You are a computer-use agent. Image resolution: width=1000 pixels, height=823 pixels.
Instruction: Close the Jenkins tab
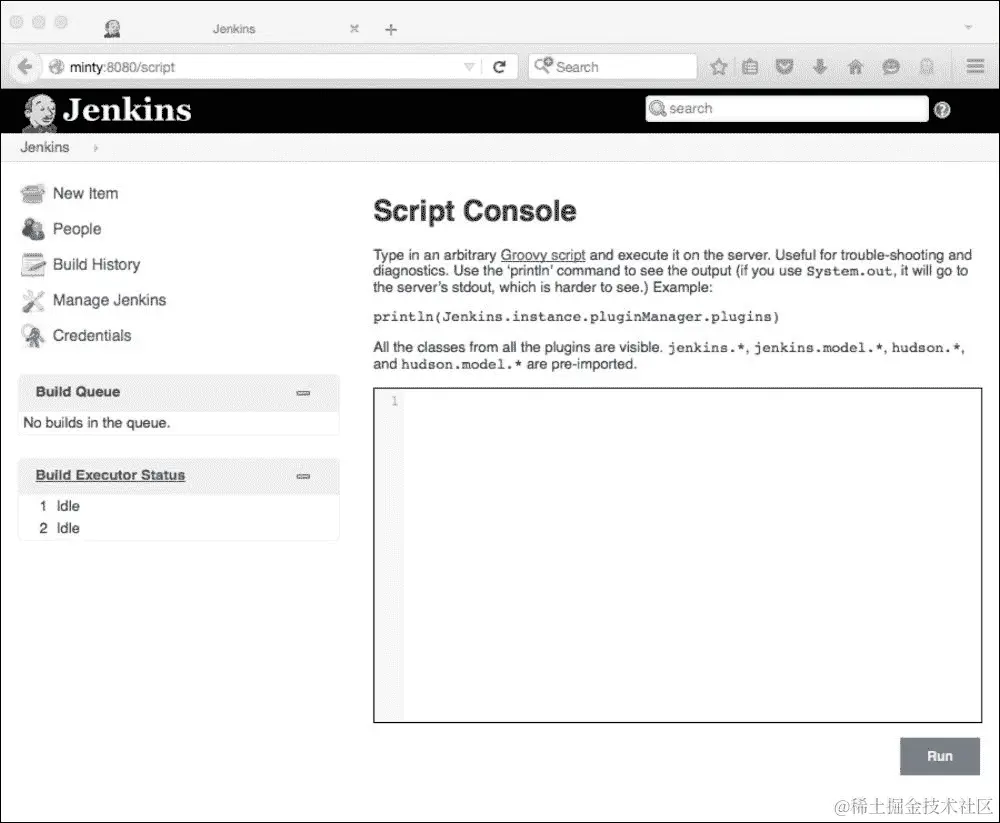point(355,29)
